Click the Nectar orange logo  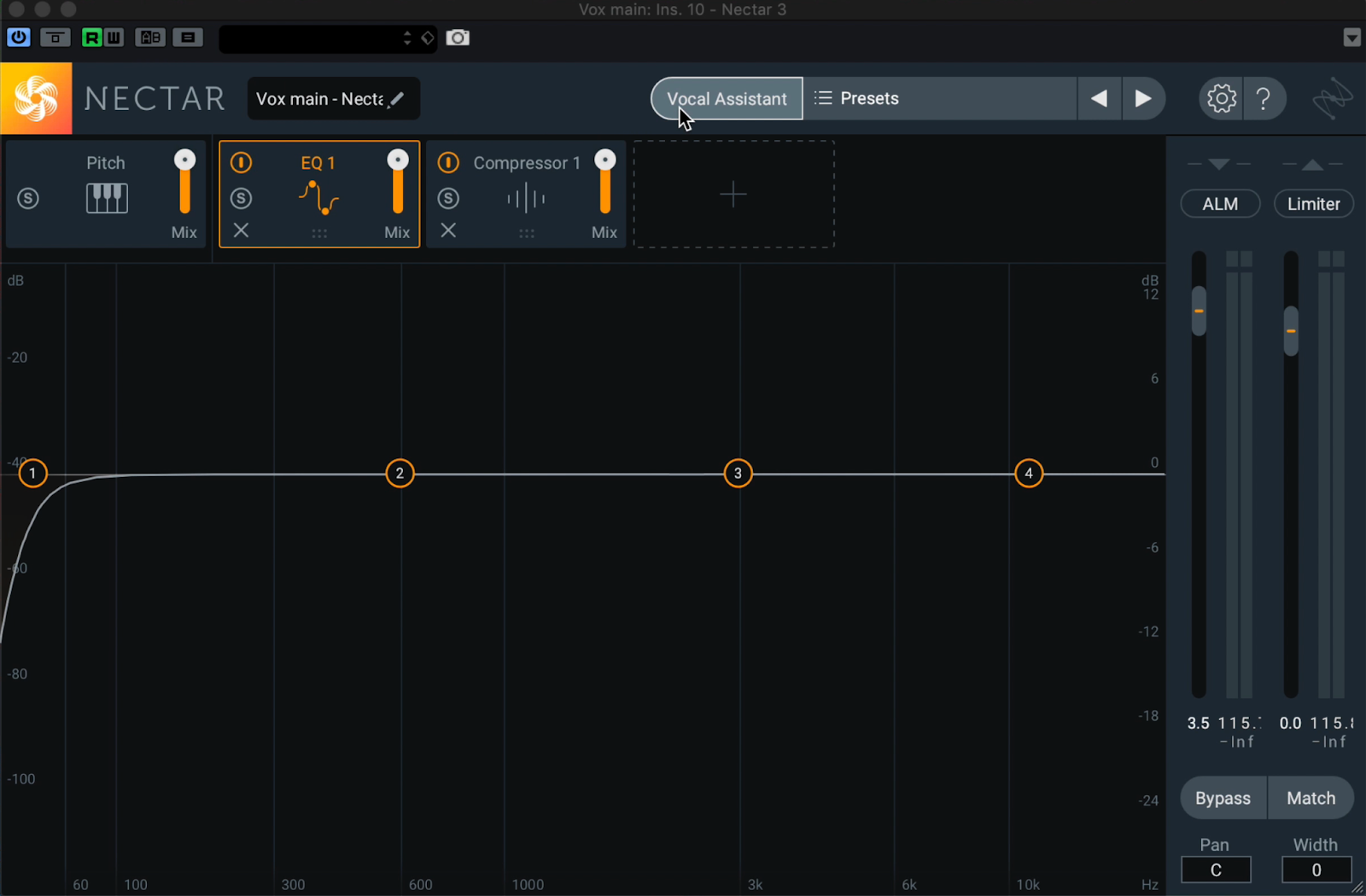point(36,98)
